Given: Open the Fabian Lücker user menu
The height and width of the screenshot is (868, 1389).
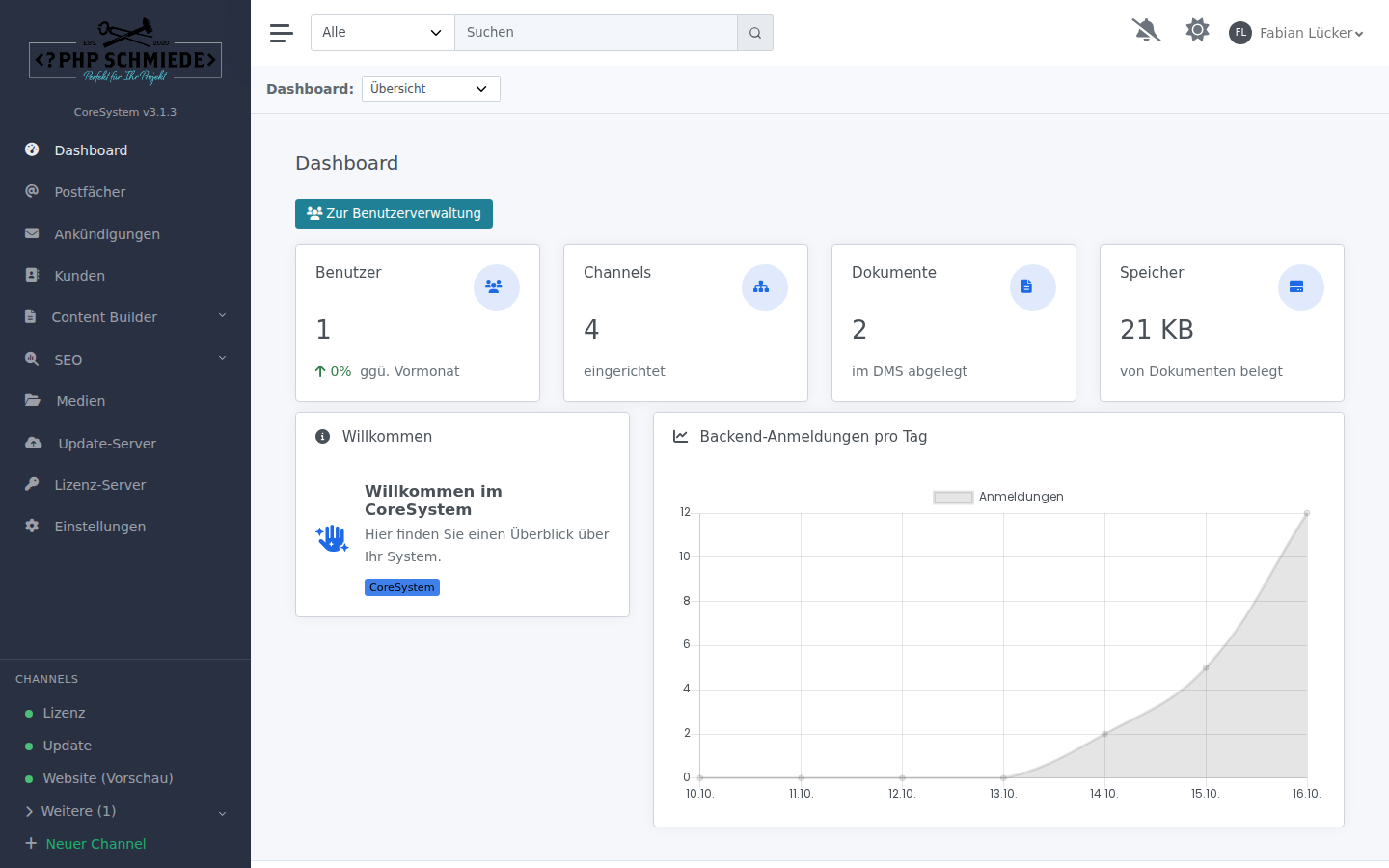Looking at the screenshot, I should (x=1311, y=33).
